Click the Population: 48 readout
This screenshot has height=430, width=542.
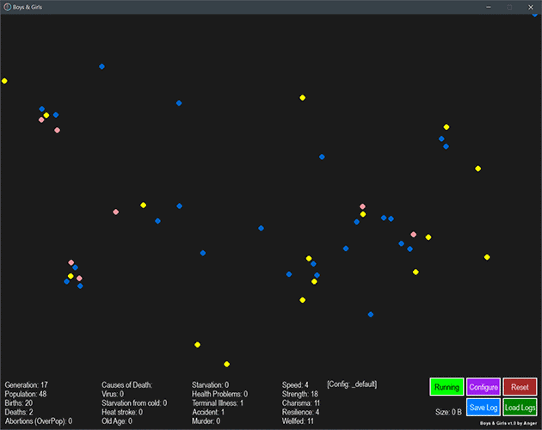26,394
